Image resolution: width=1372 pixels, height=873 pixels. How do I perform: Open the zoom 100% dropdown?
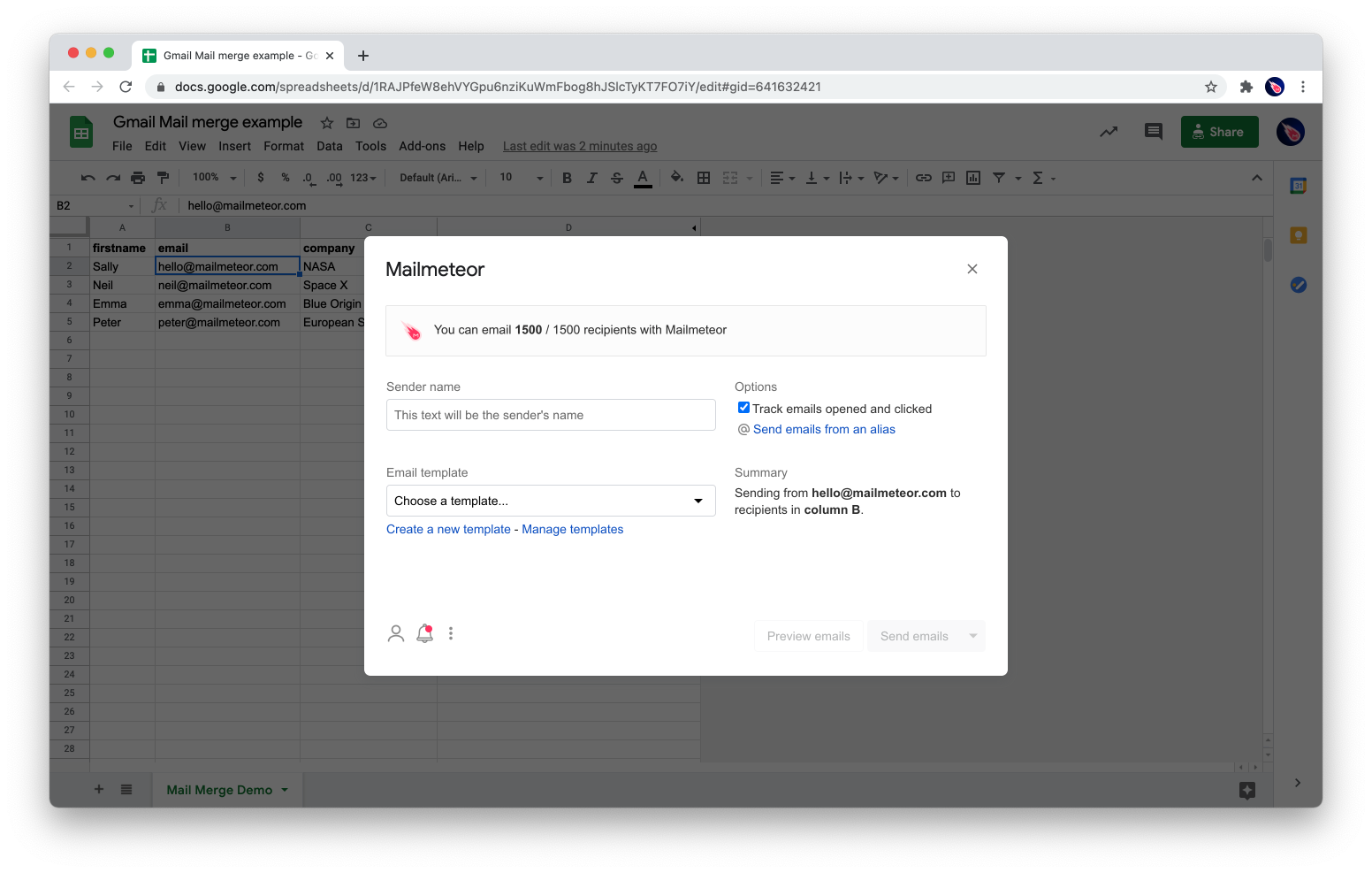(215, 178)
